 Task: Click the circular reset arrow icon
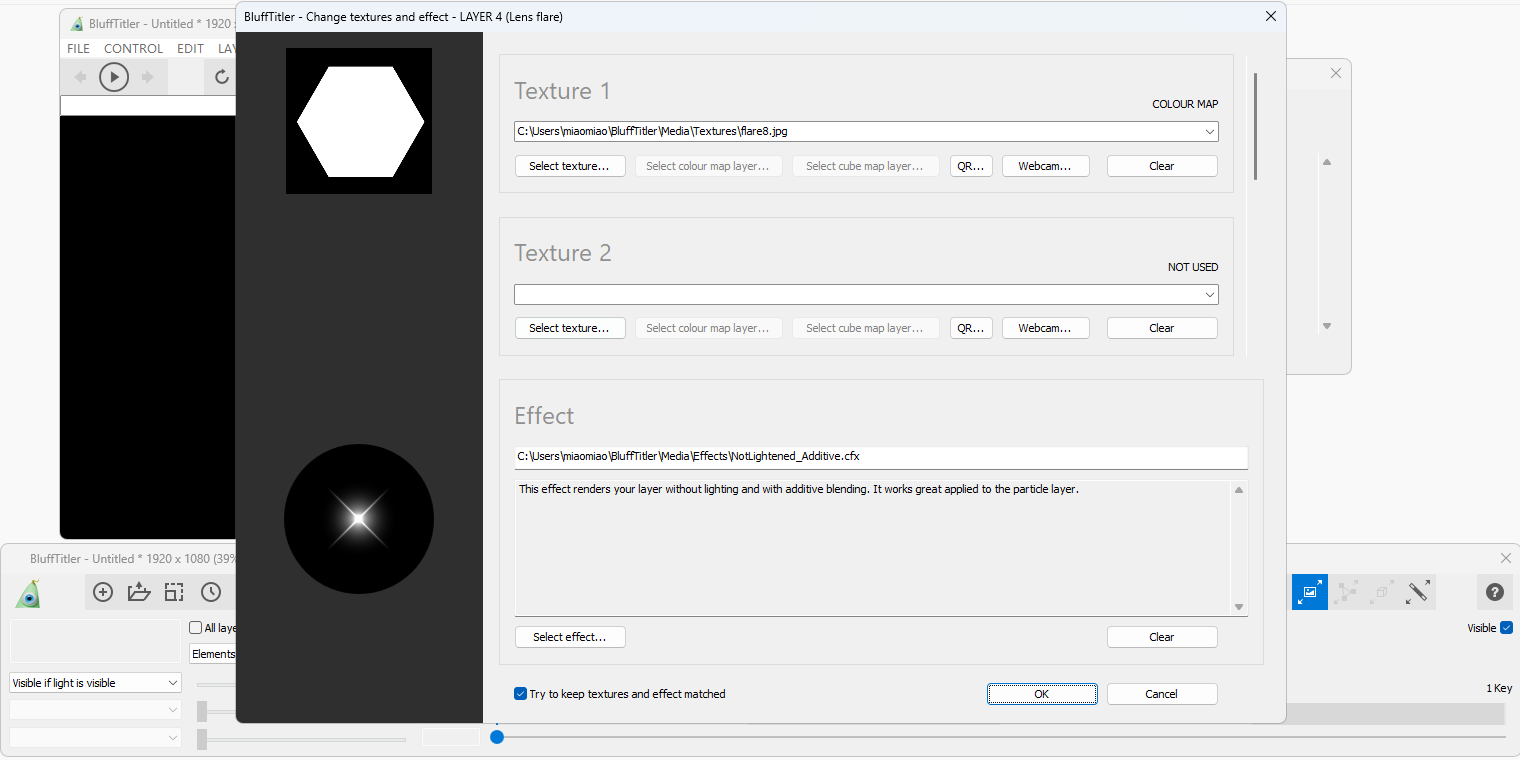pos(222,77)
